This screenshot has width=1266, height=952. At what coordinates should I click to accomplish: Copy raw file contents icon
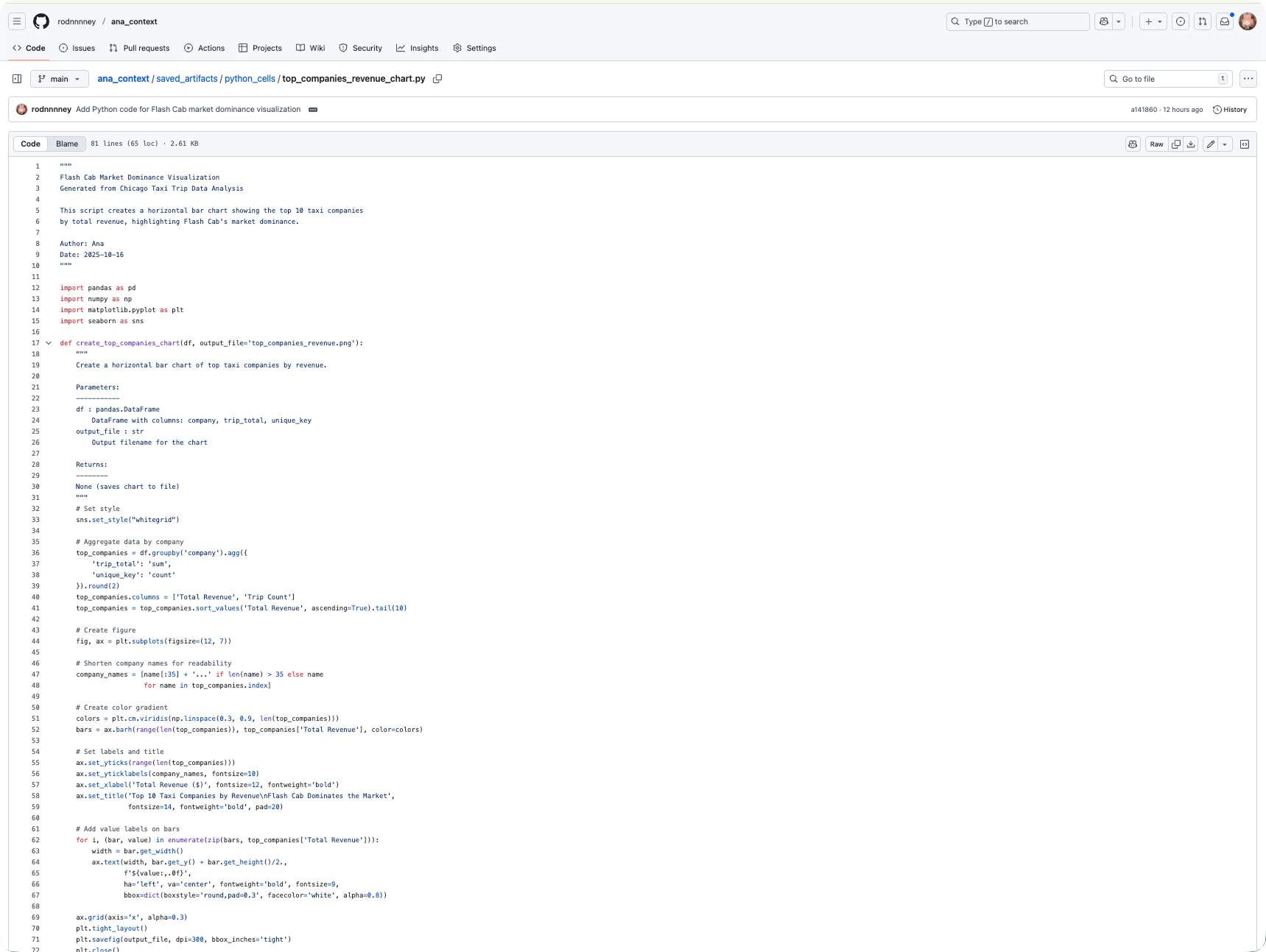(x=1176, y=144)
